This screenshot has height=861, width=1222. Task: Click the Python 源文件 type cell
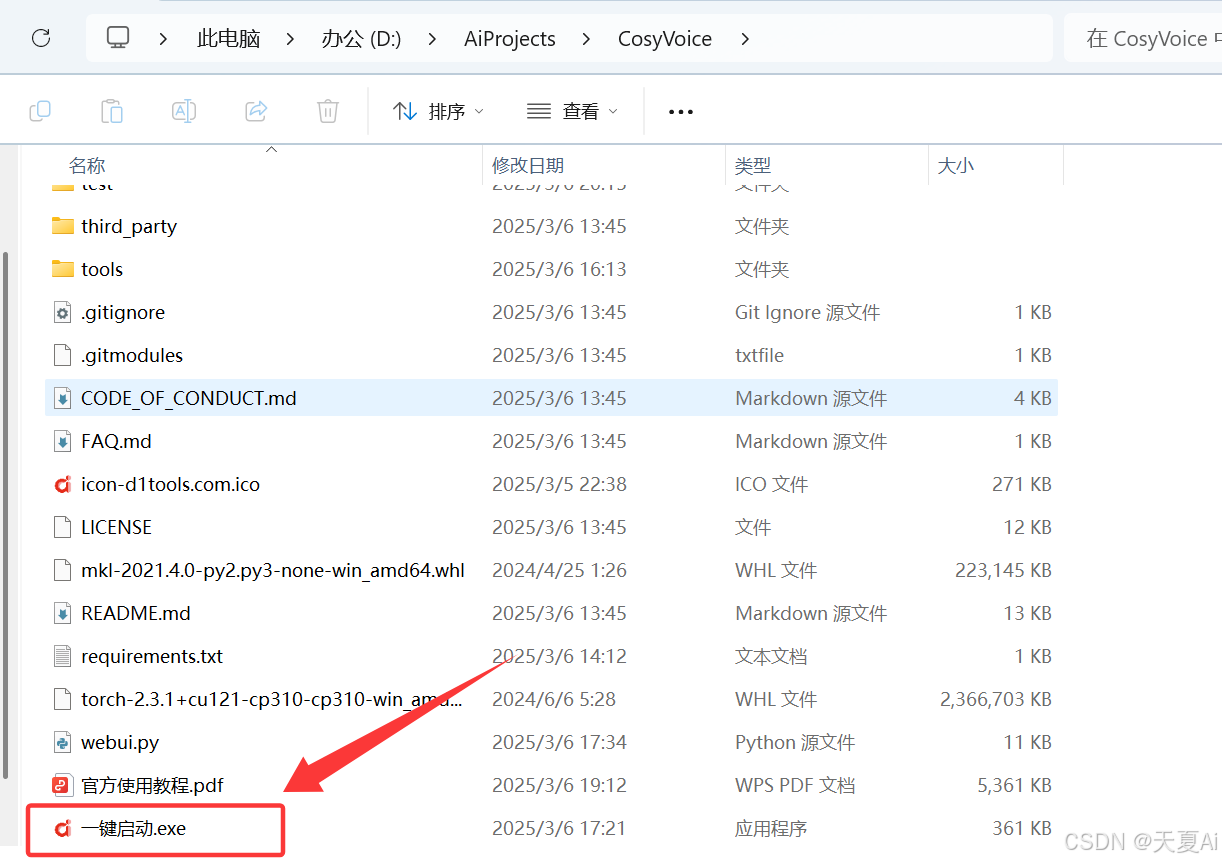tap(795, 743)
